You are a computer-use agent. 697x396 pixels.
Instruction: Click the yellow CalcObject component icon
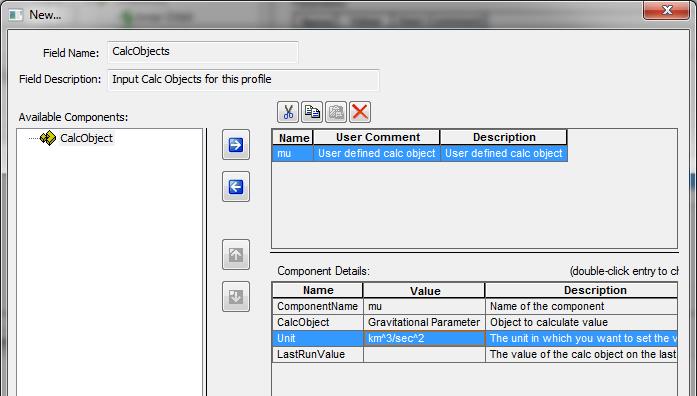tap(48, 138)
